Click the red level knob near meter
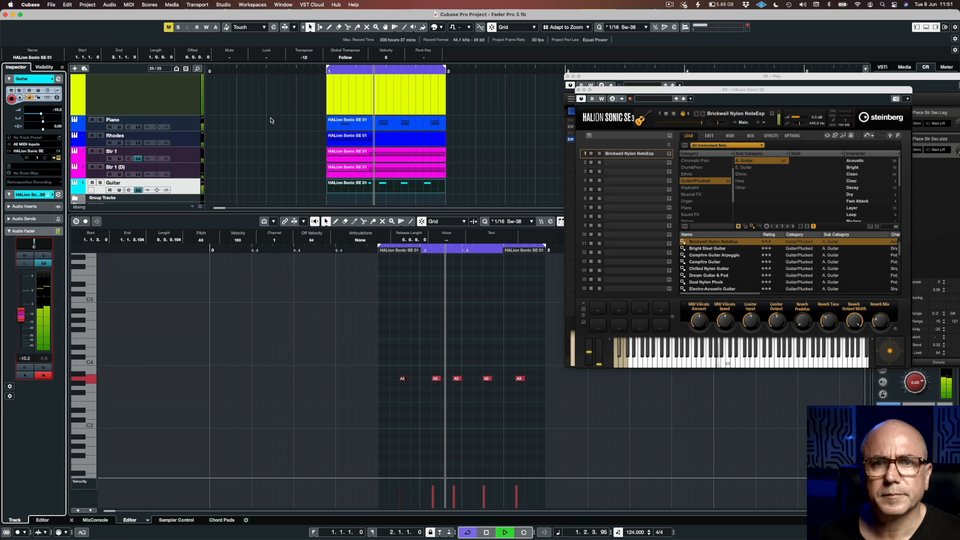 (x=915, y=382)
